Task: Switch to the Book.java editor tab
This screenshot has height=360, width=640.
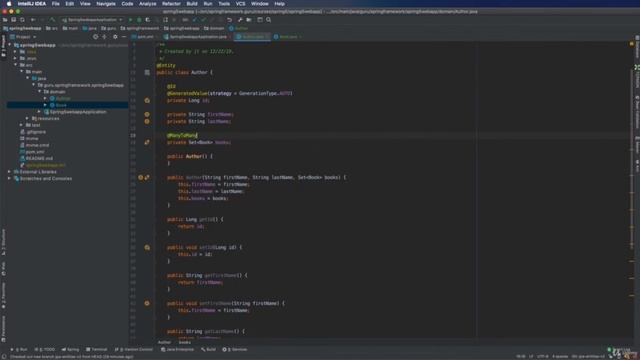Action: tap(288, 37)
